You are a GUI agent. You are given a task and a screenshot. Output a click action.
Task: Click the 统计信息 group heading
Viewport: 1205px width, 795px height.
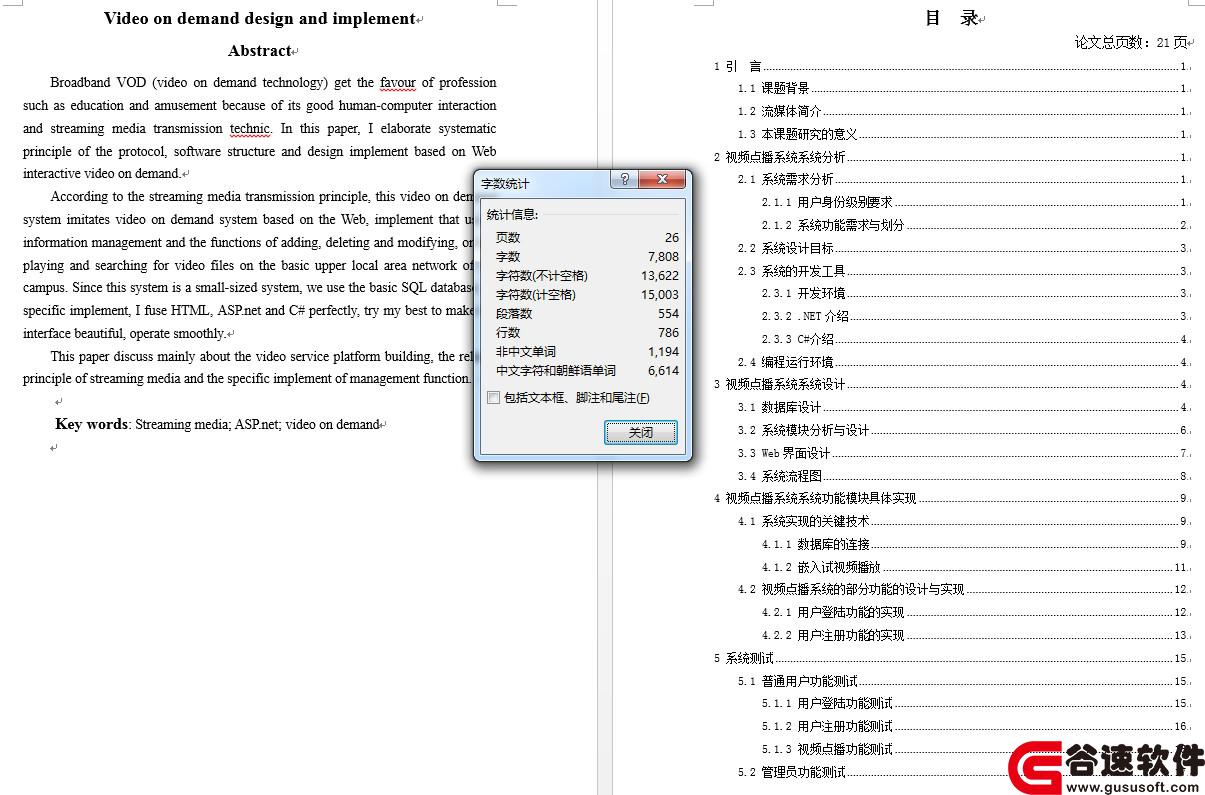(512, 215)
